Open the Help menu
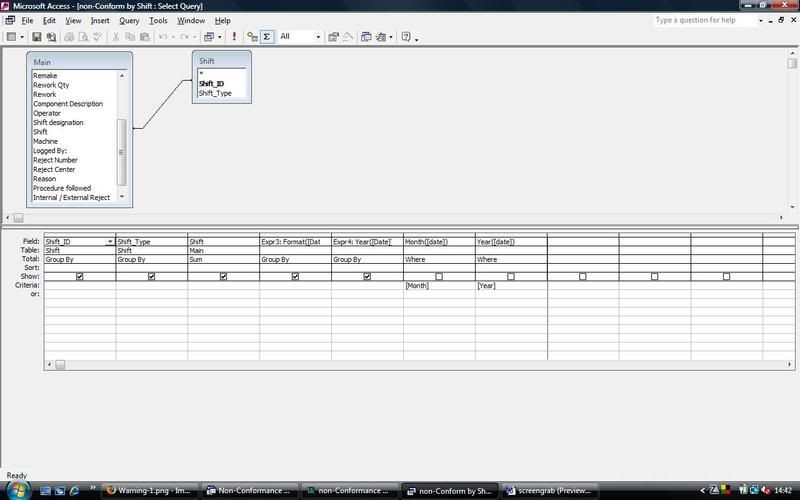Screen dimensions: 800x500 coord(222,20)
